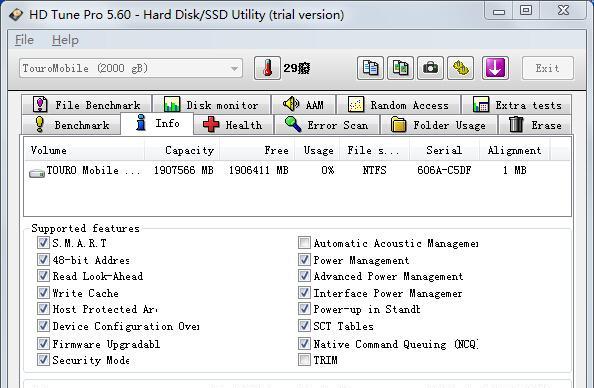Viewport: 594px width, 388px height.
Task: Toggle the Write Cache checkbox
Action: 43,293
